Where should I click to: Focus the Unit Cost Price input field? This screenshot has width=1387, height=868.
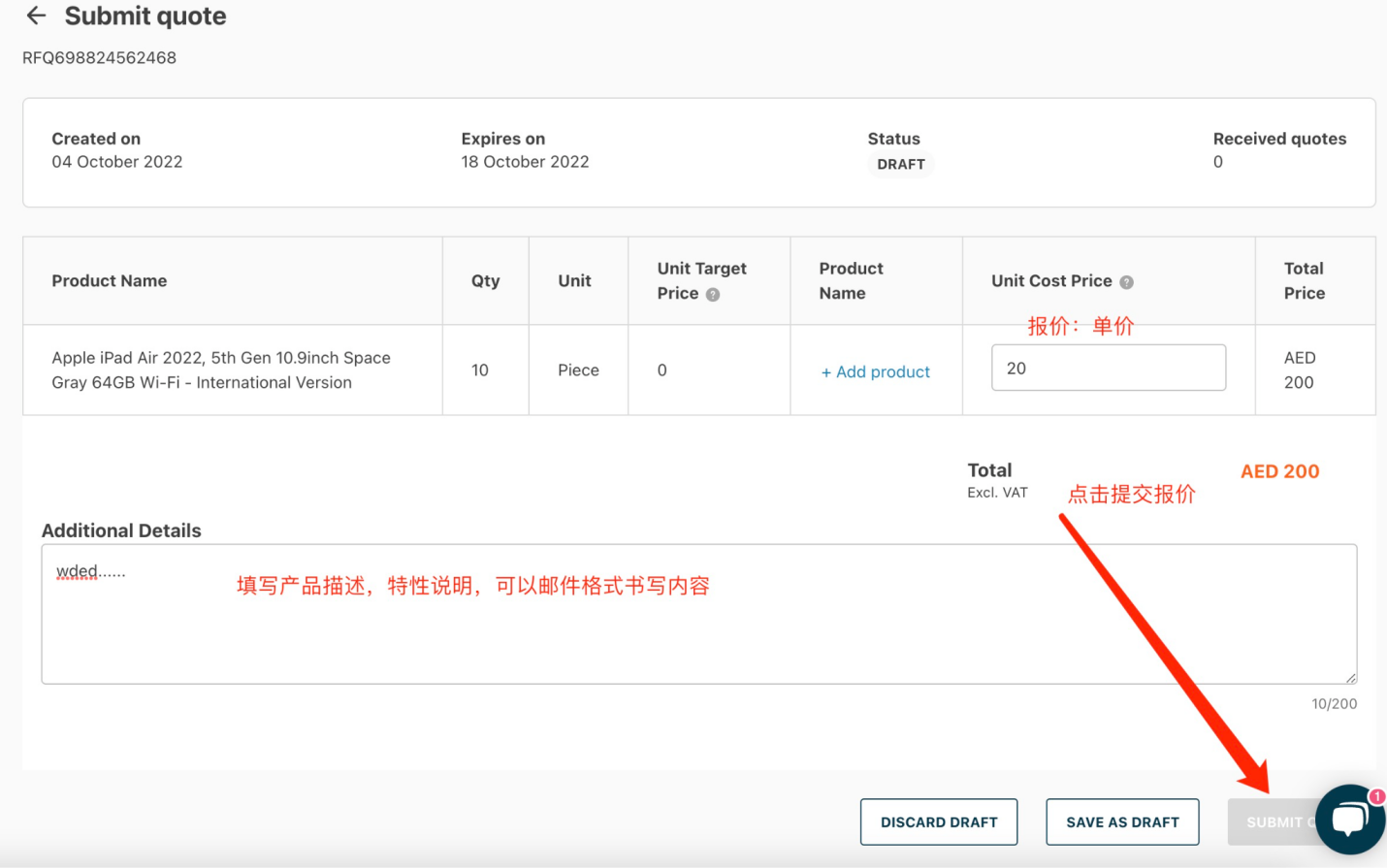click(x=1108, y=369)
